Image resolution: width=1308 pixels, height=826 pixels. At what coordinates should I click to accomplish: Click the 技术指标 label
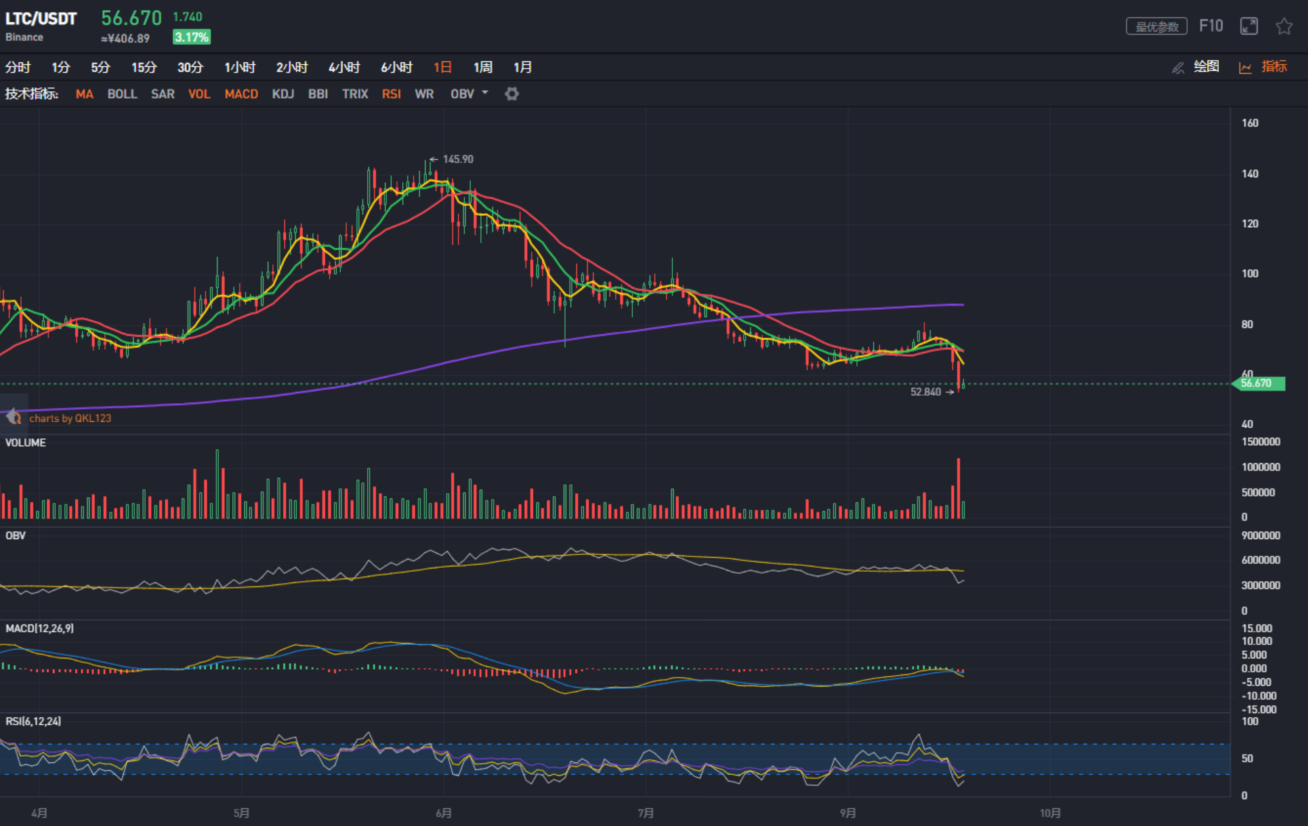[31, 94]
